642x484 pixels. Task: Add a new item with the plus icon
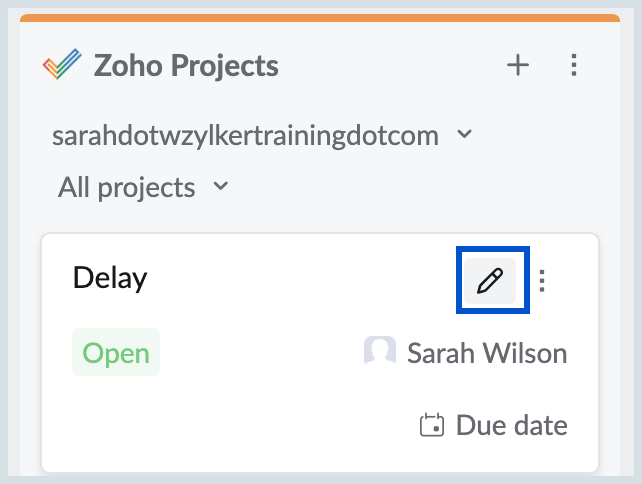(517, 66)
